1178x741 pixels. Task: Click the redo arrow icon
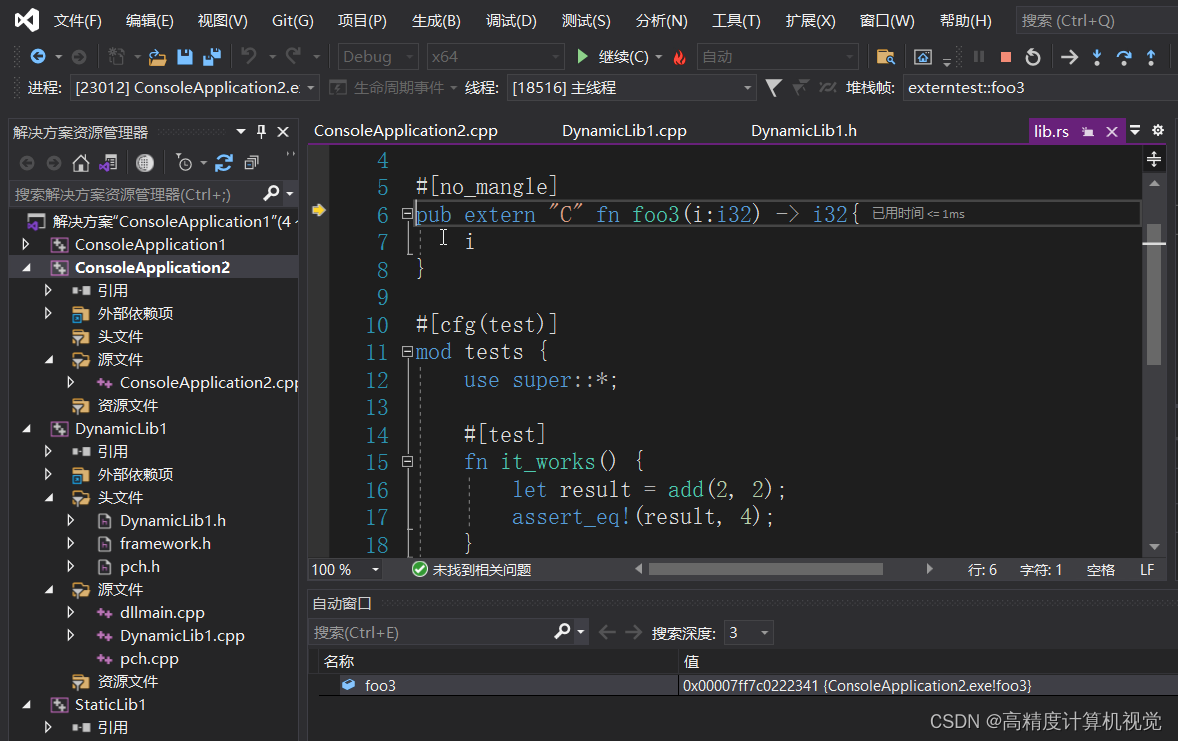click(x=294, y=56)
